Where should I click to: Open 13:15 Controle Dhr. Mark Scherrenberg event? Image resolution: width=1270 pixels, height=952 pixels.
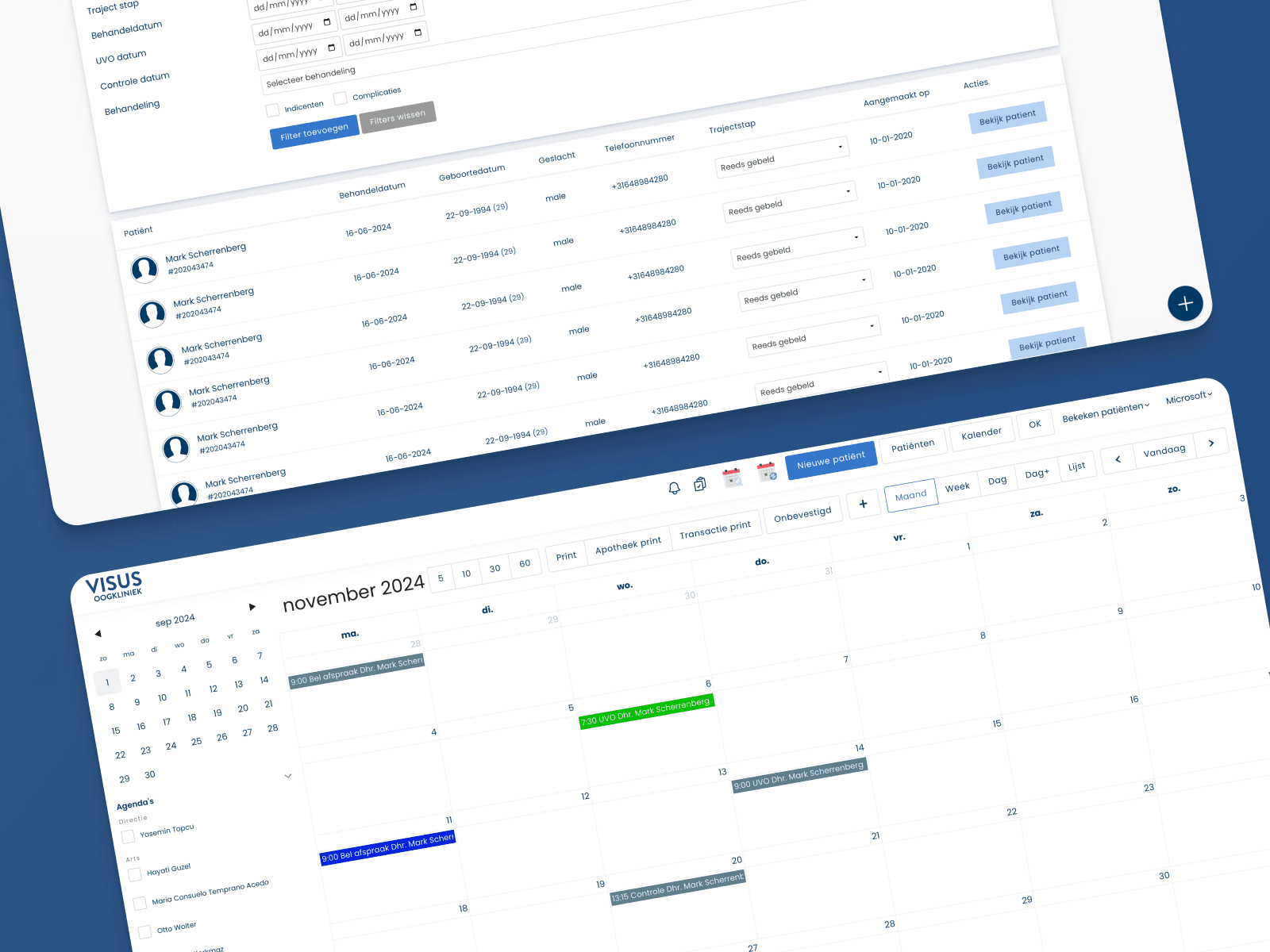(678, 888)
